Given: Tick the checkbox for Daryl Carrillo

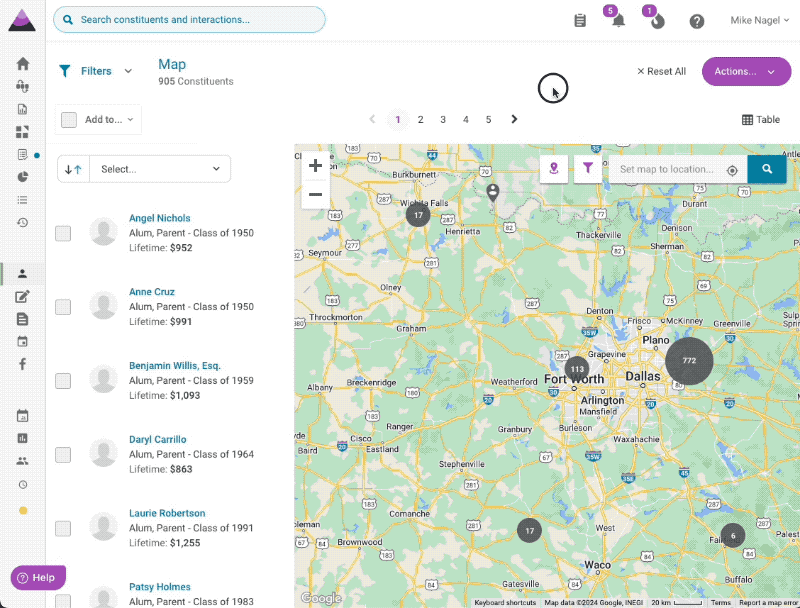Looking at the screenshot, I should click(x=63, y=455).
